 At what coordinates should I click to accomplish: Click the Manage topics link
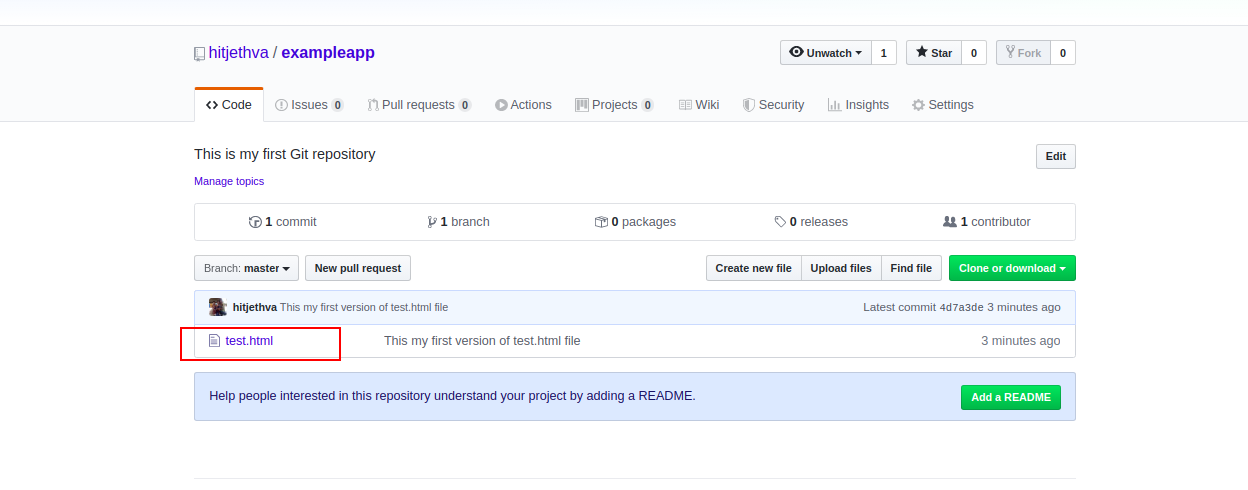(x=229, y=181)
